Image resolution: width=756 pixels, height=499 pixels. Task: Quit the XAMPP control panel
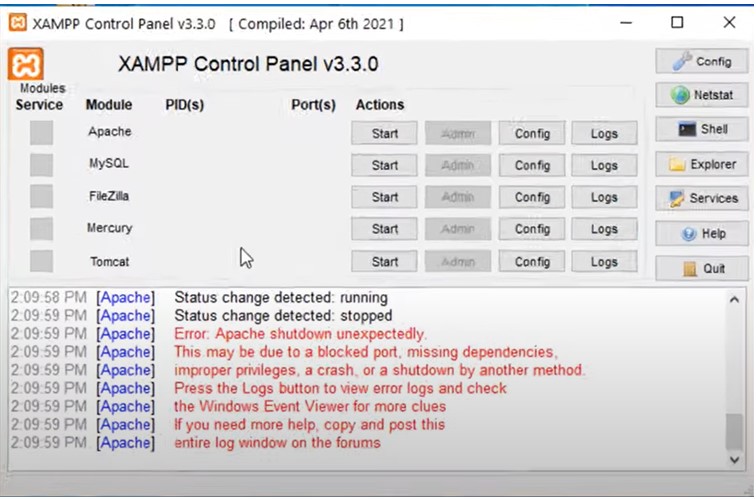[x=702, y=268]
